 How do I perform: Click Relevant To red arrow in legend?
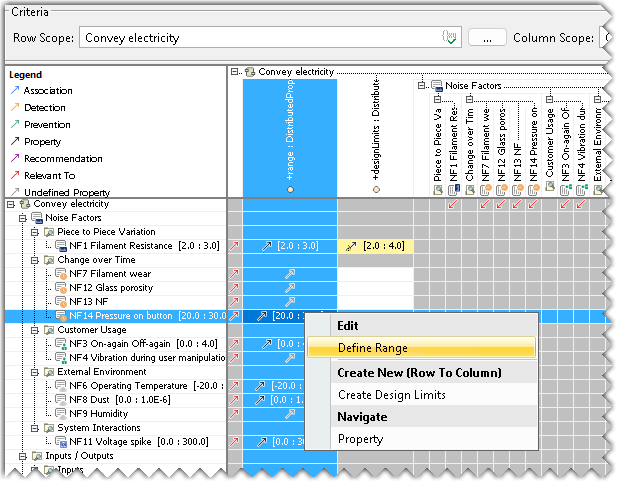[x=15, y=175]
